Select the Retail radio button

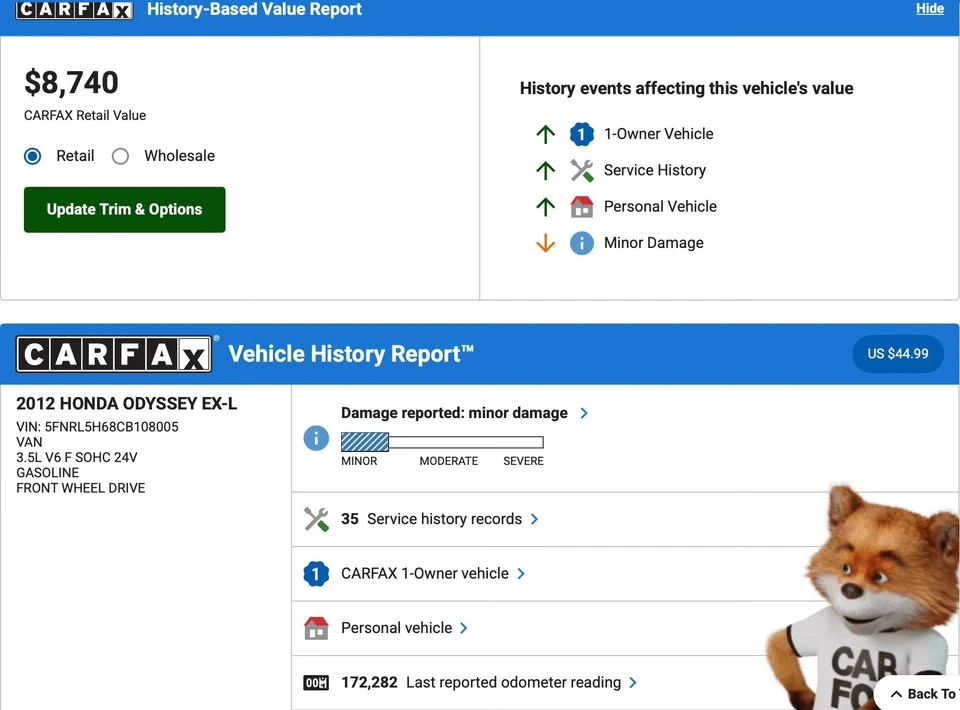coord(32,156)
